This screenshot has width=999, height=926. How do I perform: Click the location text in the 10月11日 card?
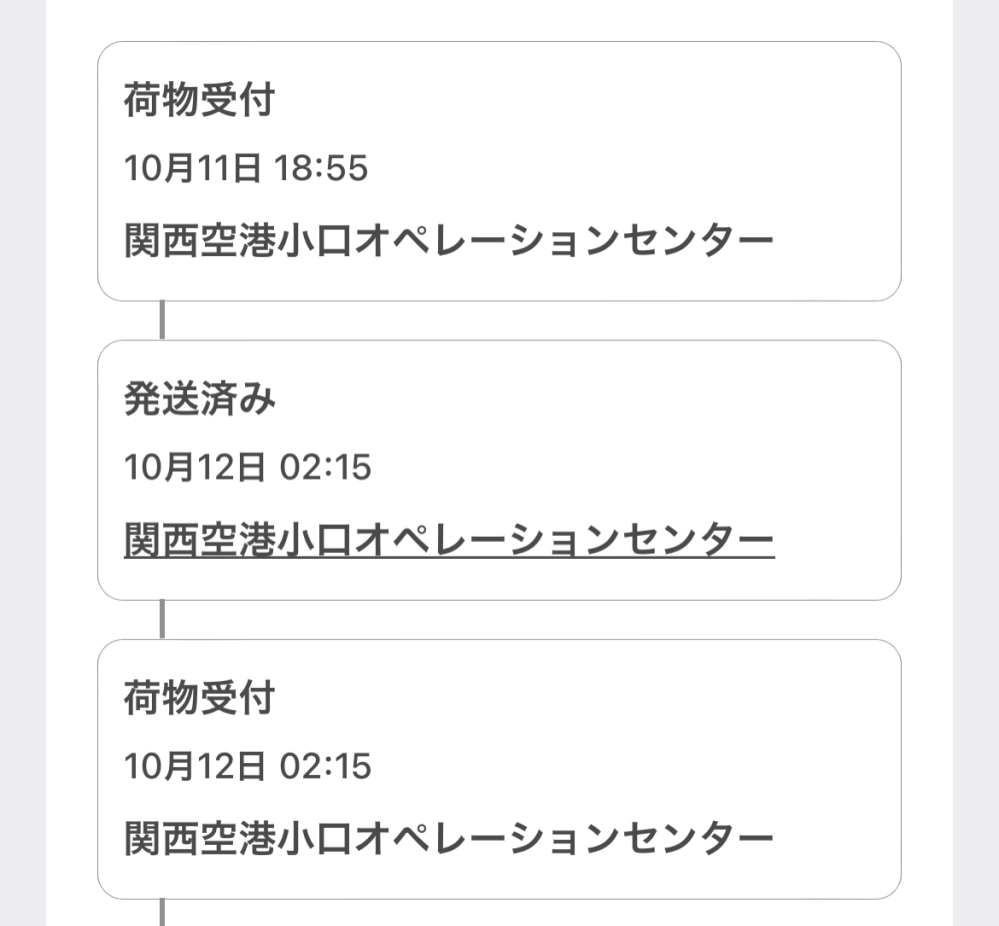(x=449, y=240)
